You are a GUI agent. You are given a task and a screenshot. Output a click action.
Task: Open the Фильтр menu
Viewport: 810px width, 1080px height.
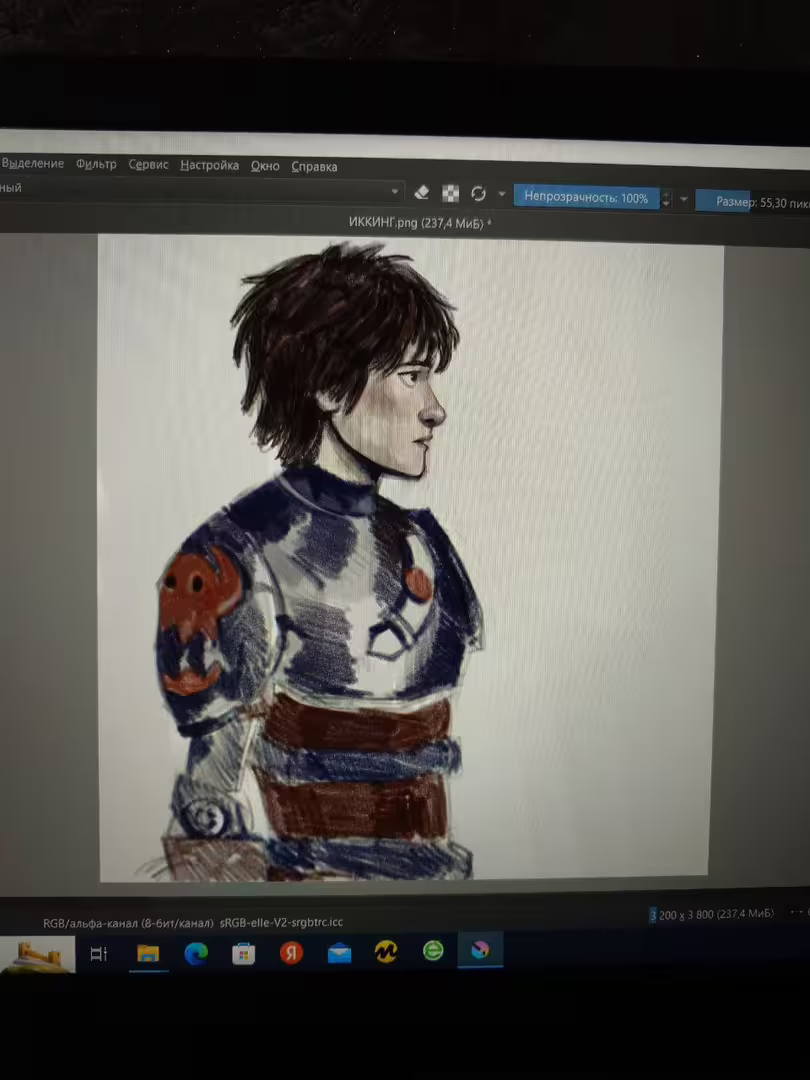pyautogui.click(x=96, y=164)
